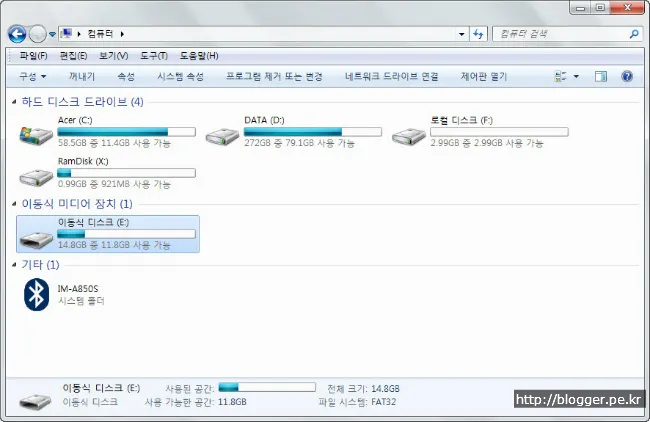Close the Computer window
The width and height of the screenshot is (650, 422).
[627, 8]
